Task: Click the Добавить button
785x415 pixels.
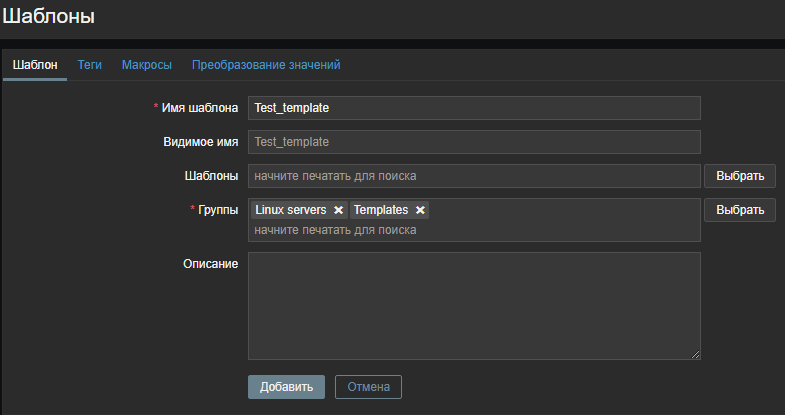Action: click(286, 387)
